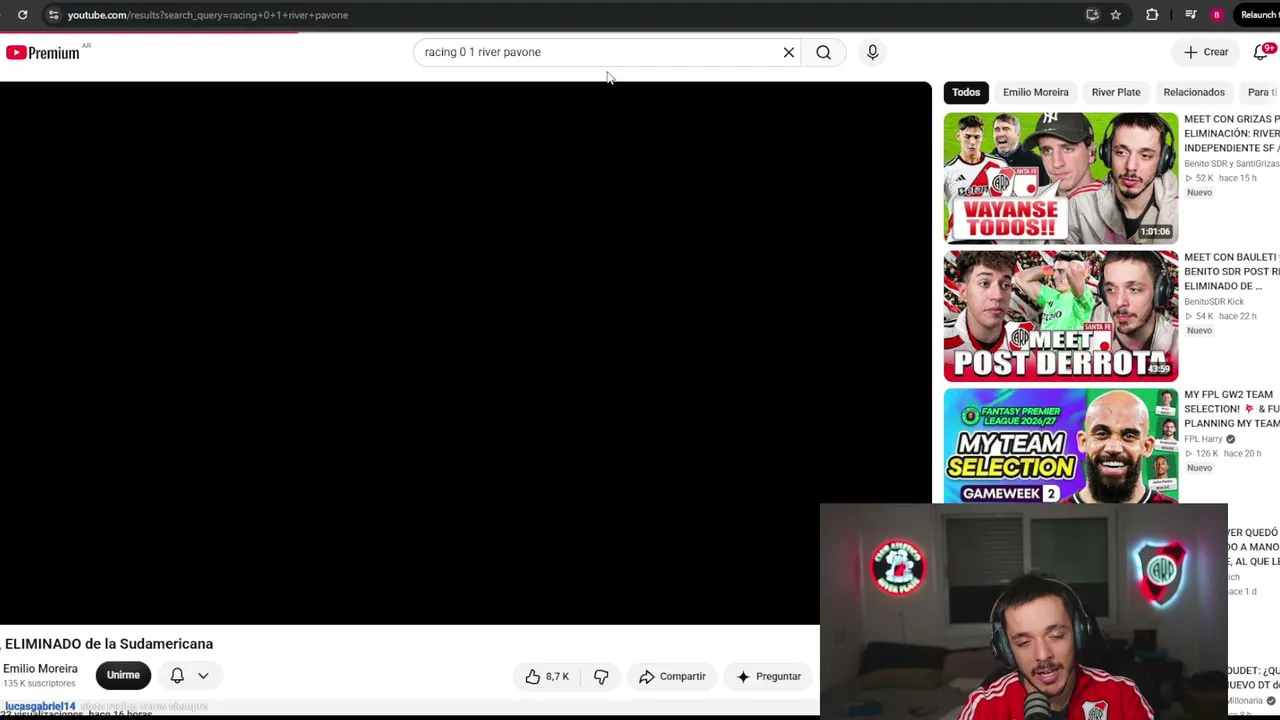Click the browser address bar URL

208,15
